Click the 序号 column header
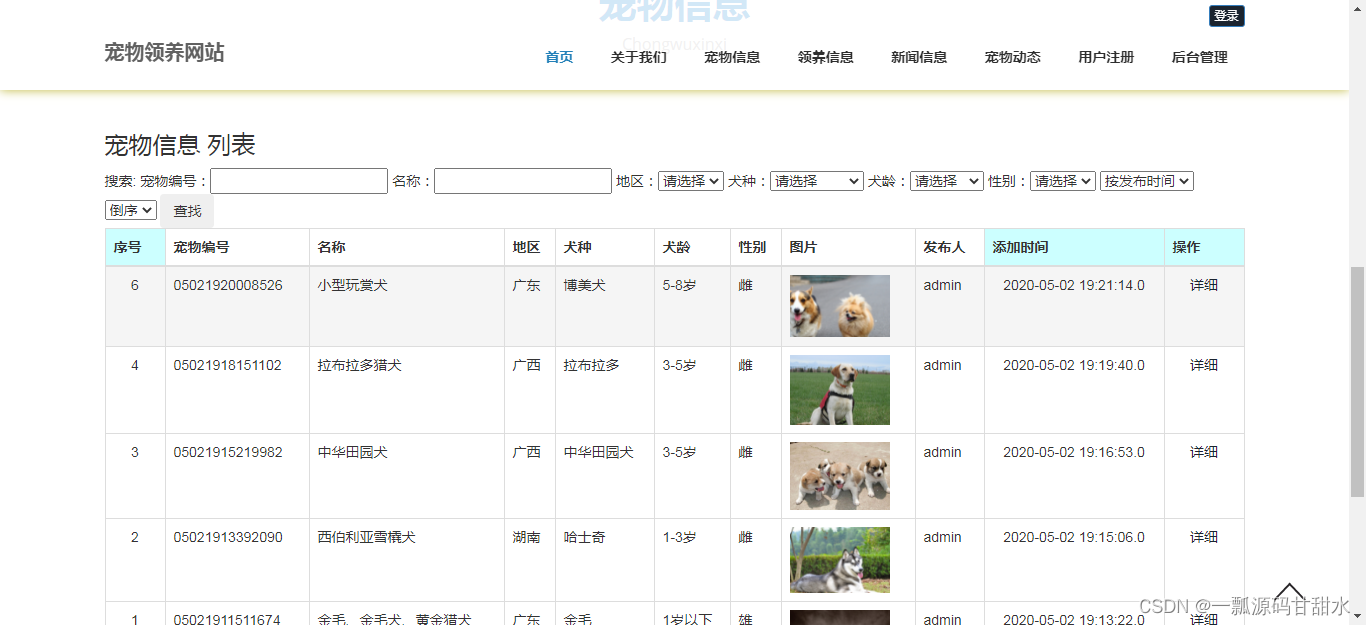Image resolution: width=1366 pixels, height=625 pixels. (135, 247)
